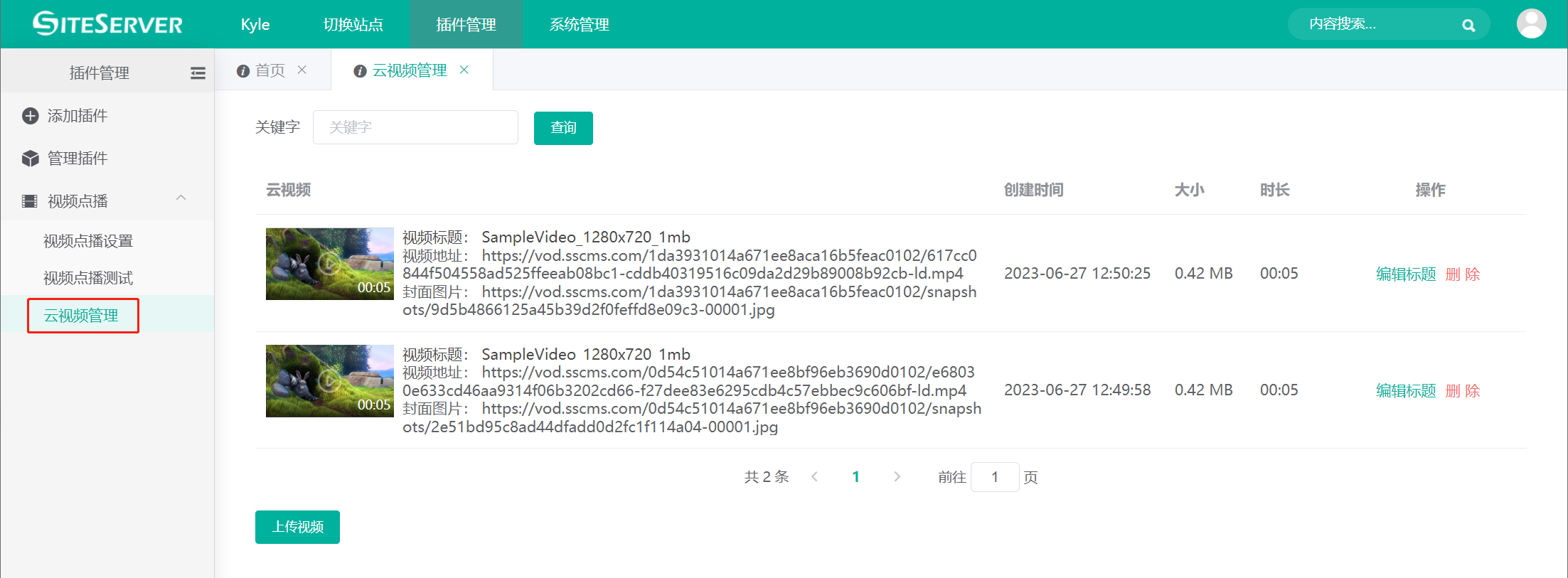The image size is (1568, 578).
Task: Switch to the 首页 tab
Action: (270, 70)
